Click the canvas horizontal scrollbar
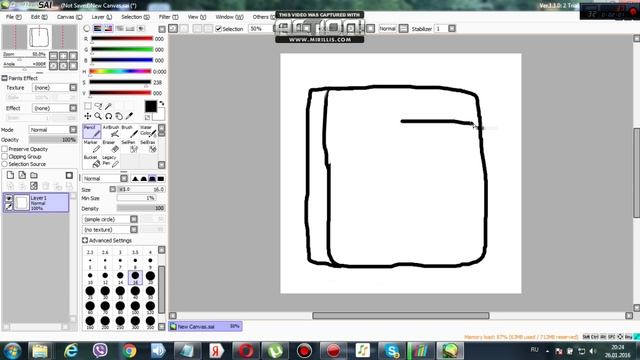Viewport: 640px width, 360px height. 400,316
